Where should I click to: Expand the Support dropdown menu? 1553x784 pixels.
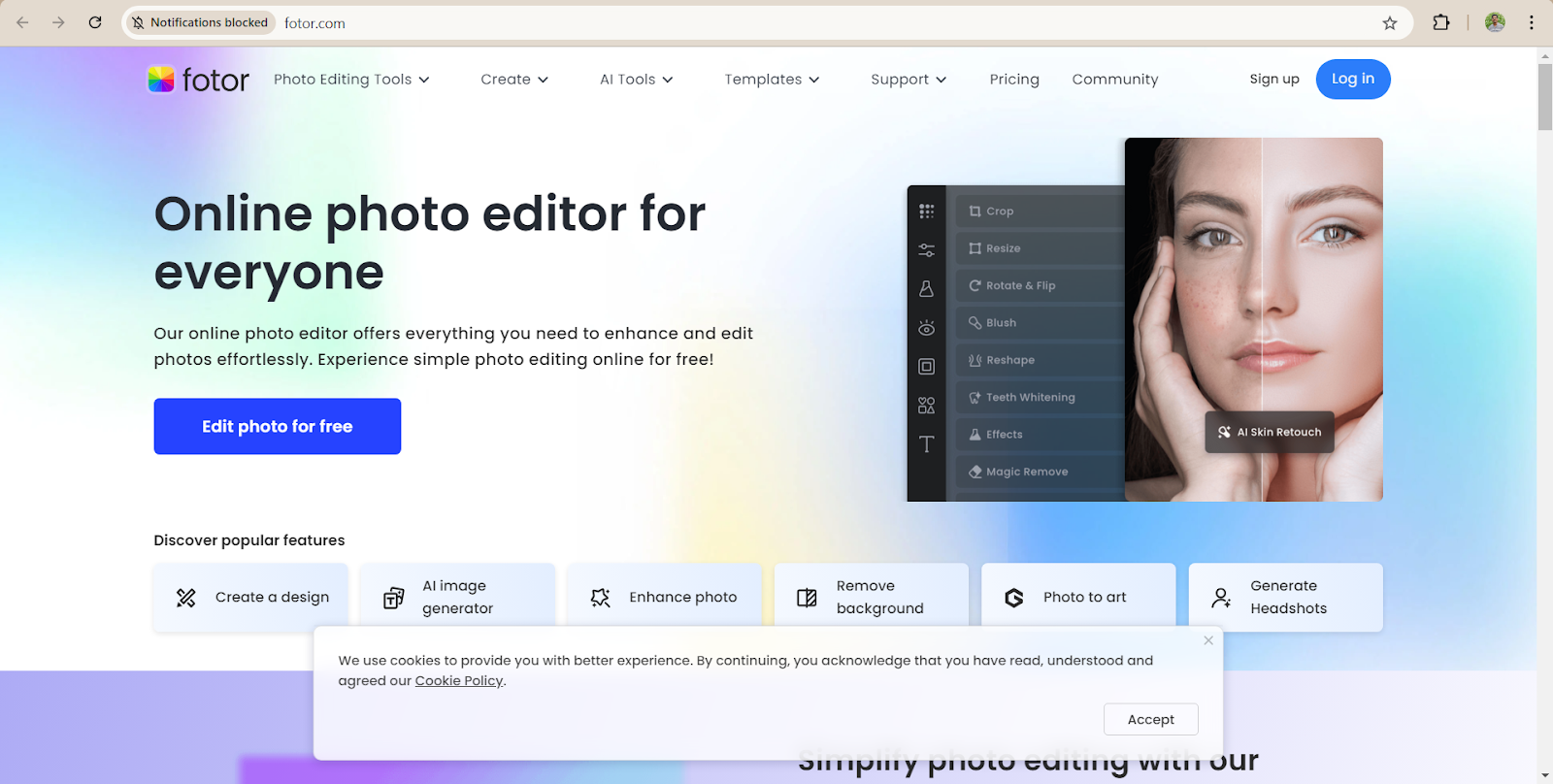(909, 80)
